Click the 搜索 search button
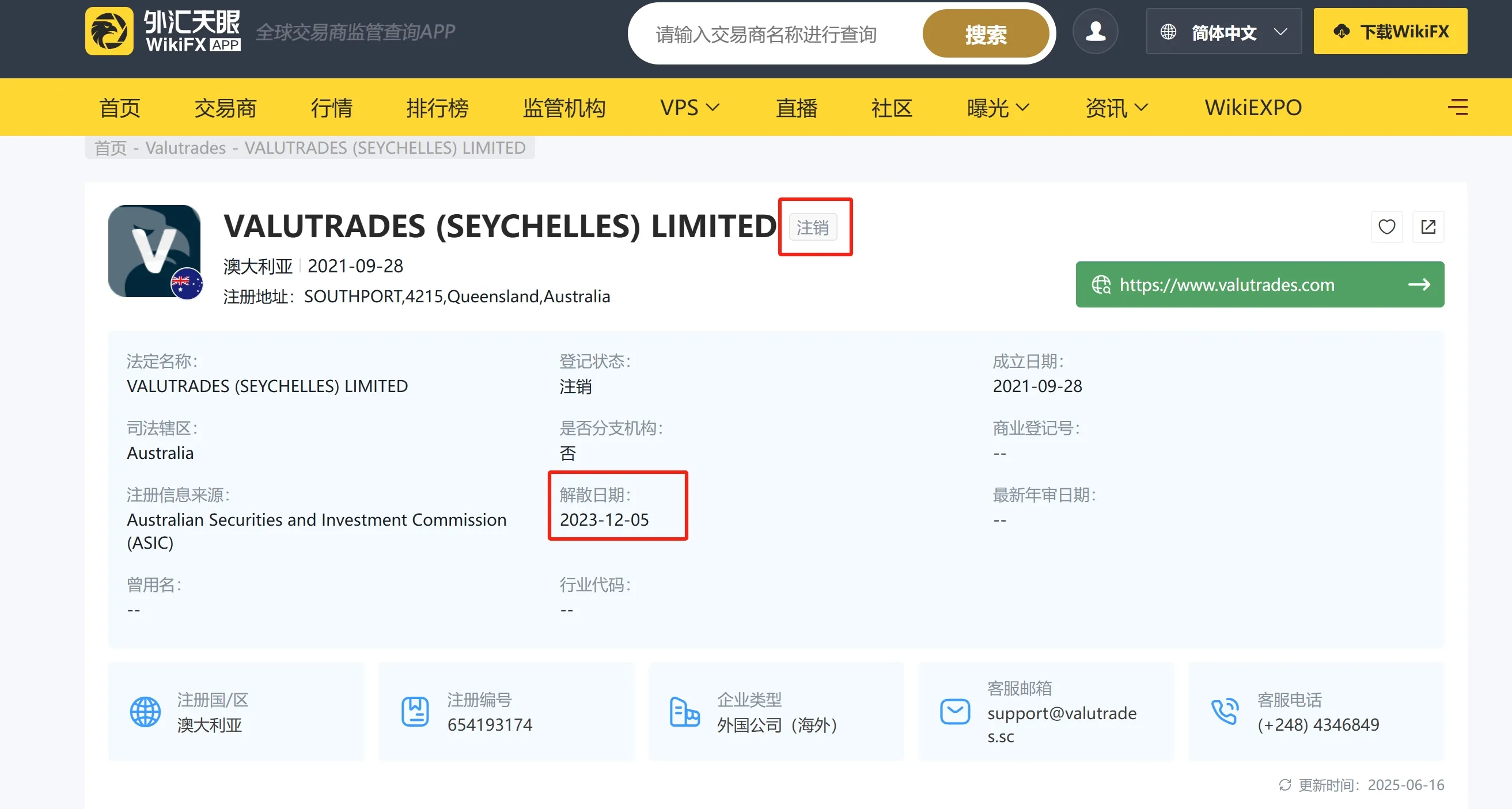This screenshot has height=809, width=1512. click(986, 34)
